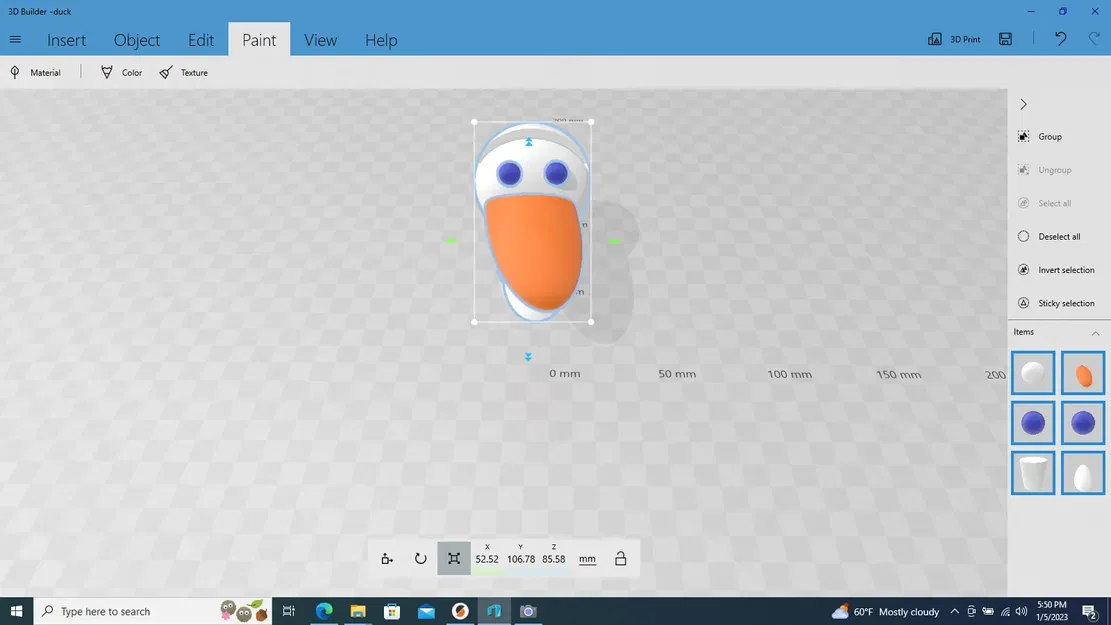This screenshot has width=1111, height=625.
Task: Click the 3D Print button
Action: [954, 39]
